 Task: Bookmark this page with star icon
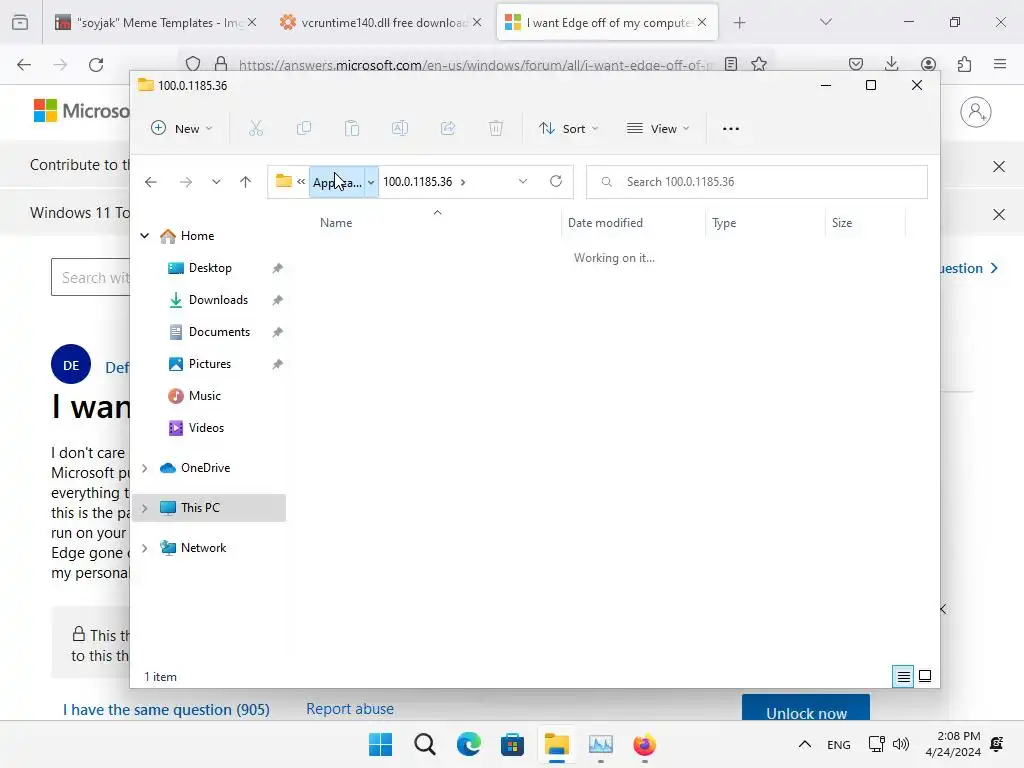click(x=758, y=64)
